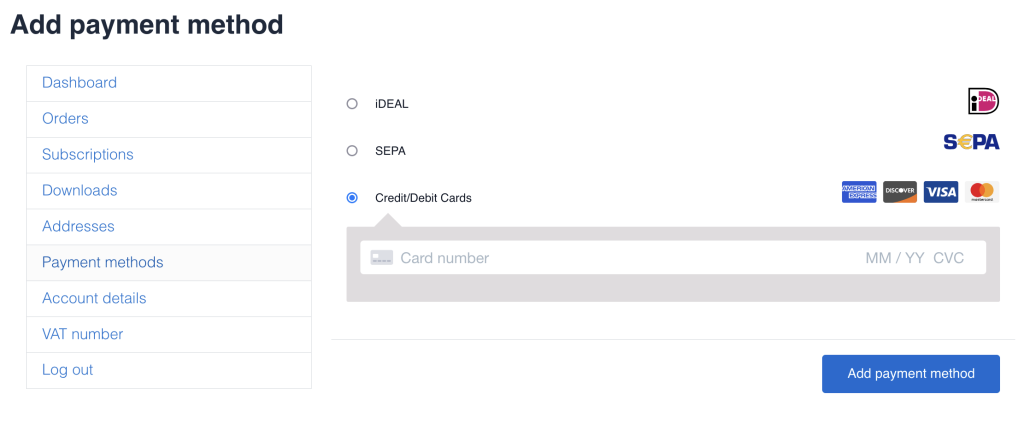The image size is (1024, 447).
Task: Click the Visa card icon
Action: click(941, 192)
